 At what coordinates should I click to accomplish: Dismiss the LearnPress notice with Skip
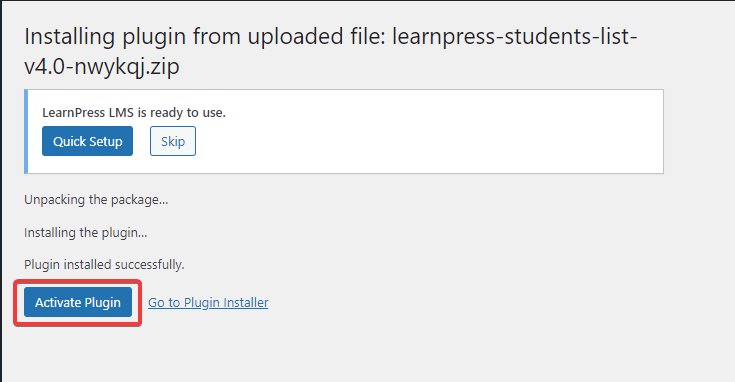coord(173,141)
